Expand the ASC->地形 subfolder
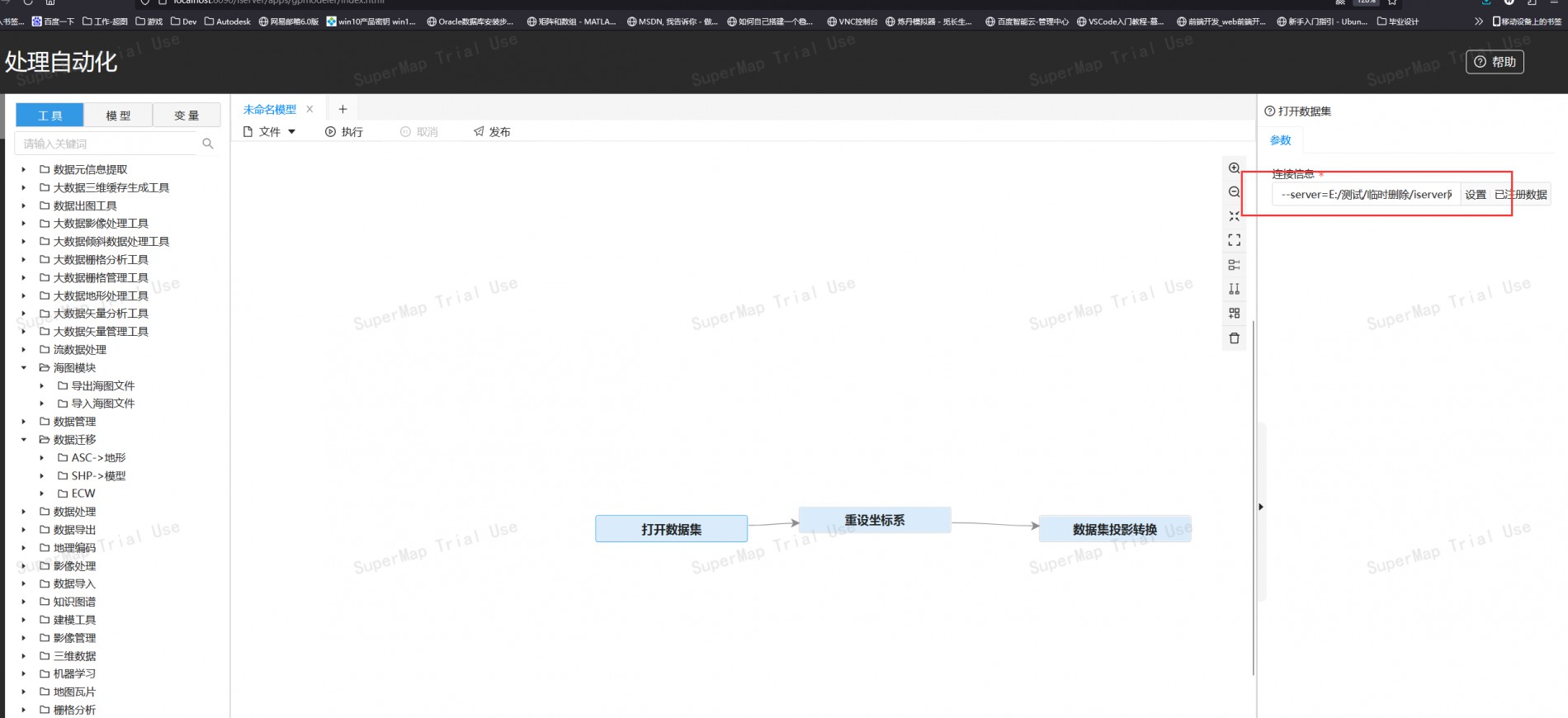 click(x=41, y=457)
